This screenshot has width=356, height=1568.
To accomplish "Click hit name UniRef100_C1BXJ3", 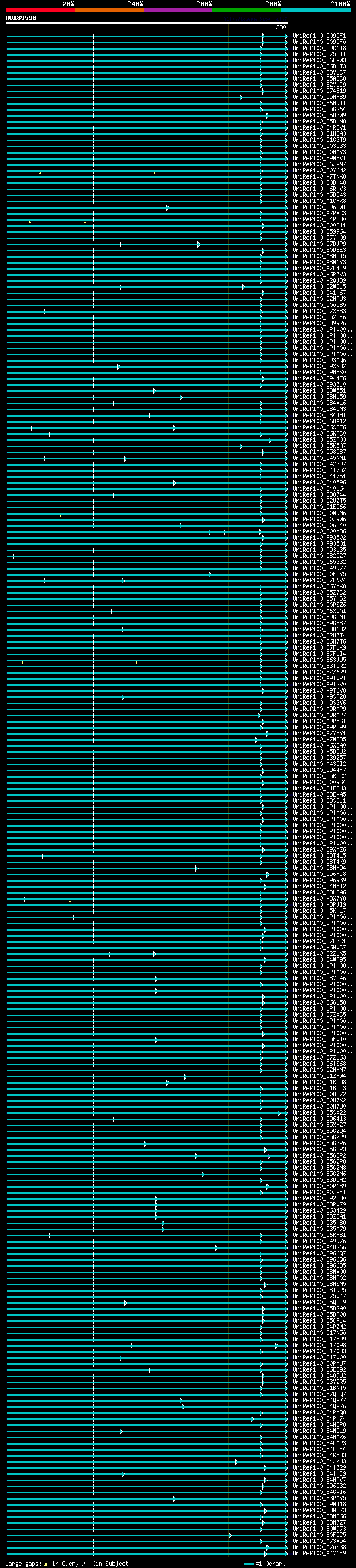I will 319,1089.
